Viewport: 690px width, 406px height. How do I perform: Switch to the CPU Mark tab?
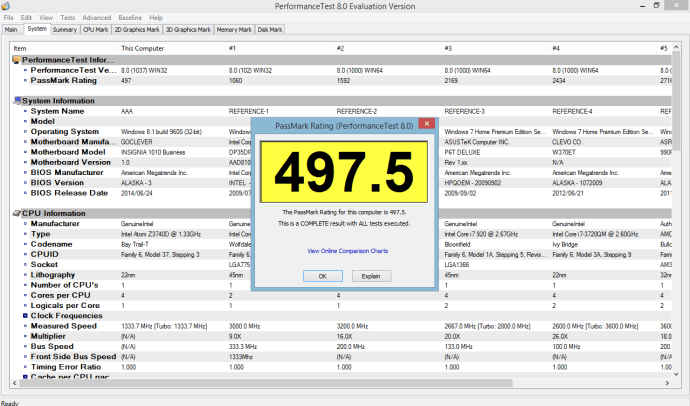[x=95, y=29]
